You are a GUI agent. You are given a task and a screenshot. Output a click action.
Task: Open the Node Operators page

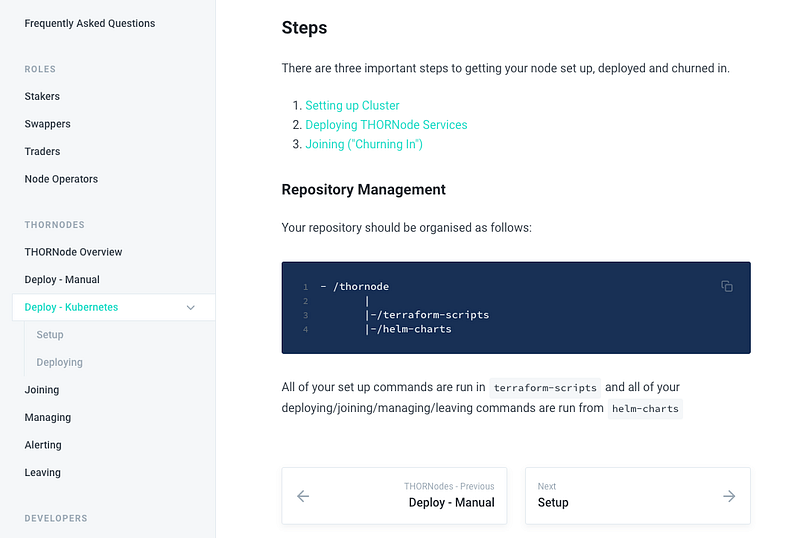[x=61, y=179]
